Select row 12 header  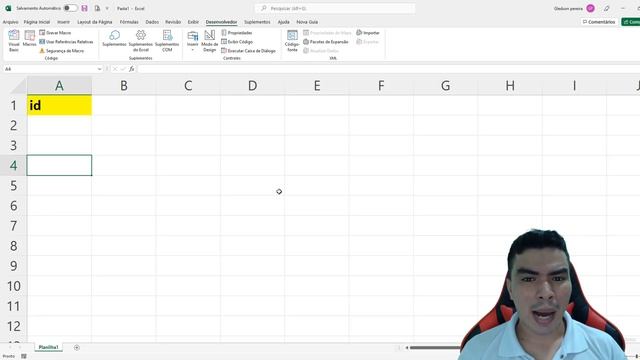(13, 326)
